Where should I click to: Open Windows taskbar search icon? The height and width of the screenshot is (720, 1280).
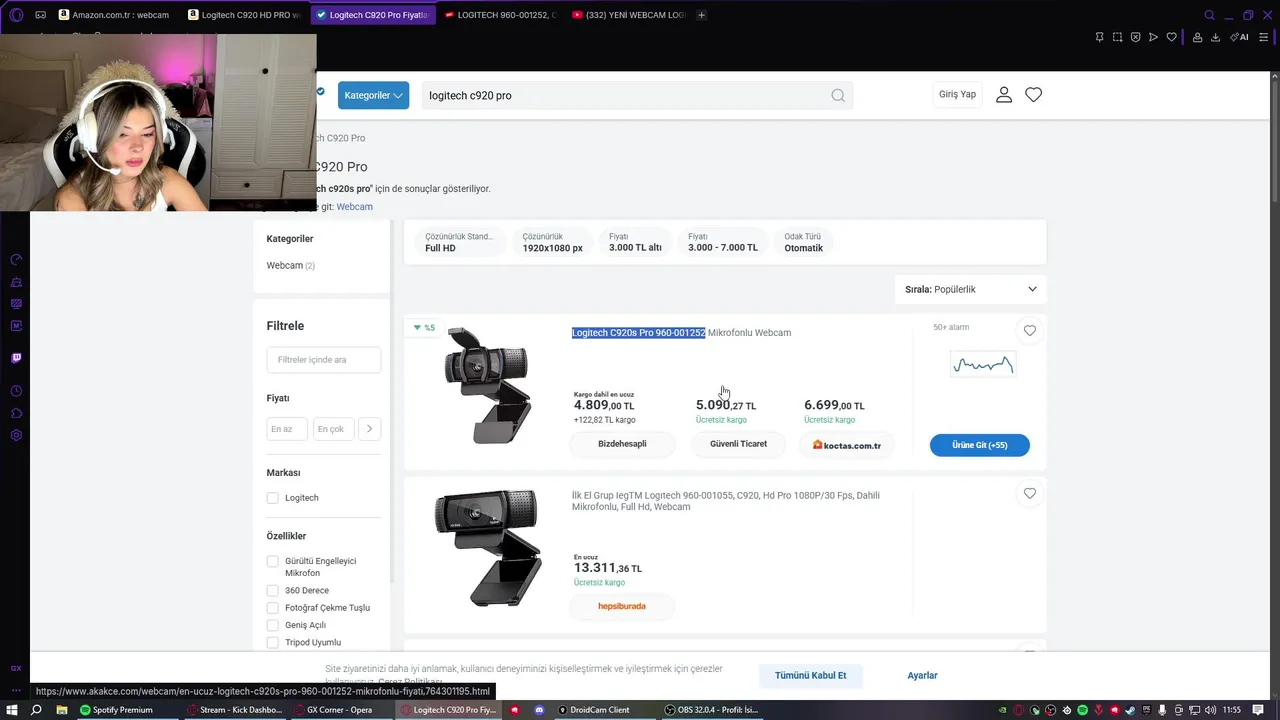tap(36, 710)
